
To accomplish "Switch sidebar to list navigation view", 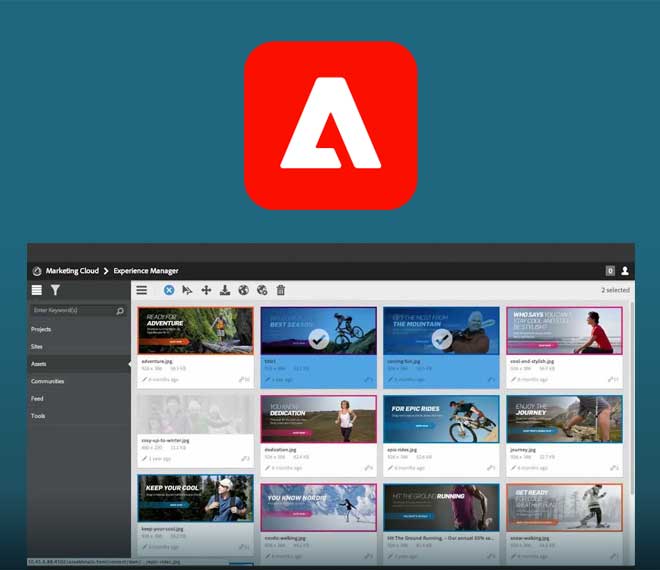I will pos(37,290).
